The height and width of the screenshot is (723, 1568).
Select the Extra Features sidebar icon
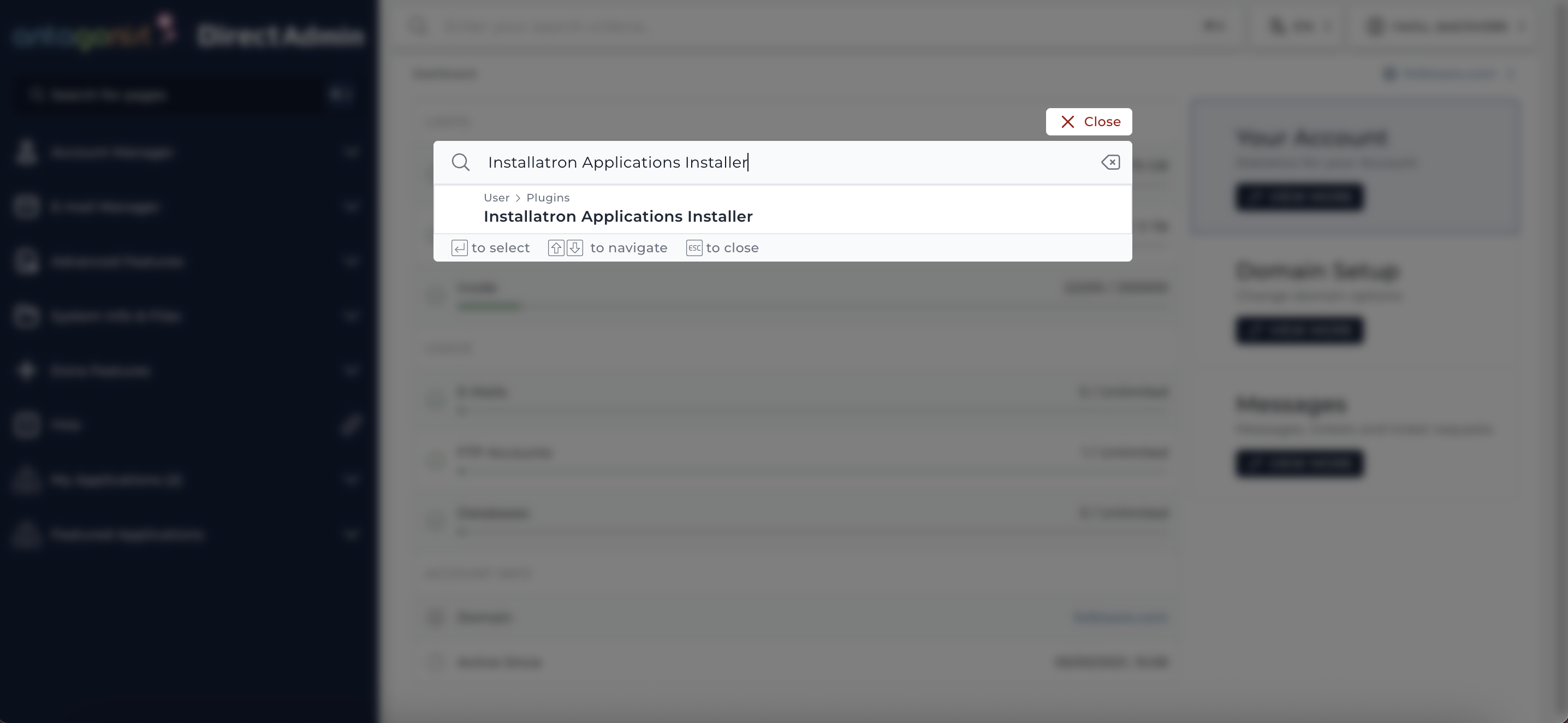tap(26, 371)
